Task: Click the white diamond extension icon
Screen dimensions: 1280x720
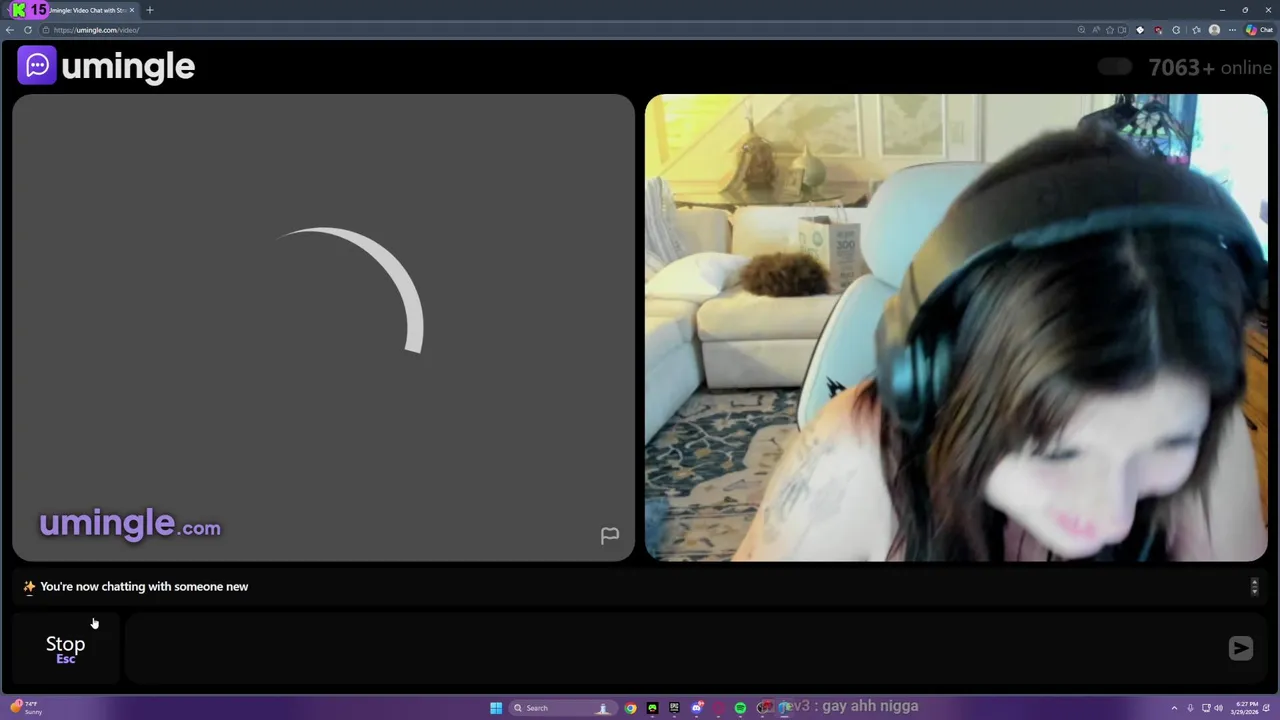Action: tap(1140, 30)
